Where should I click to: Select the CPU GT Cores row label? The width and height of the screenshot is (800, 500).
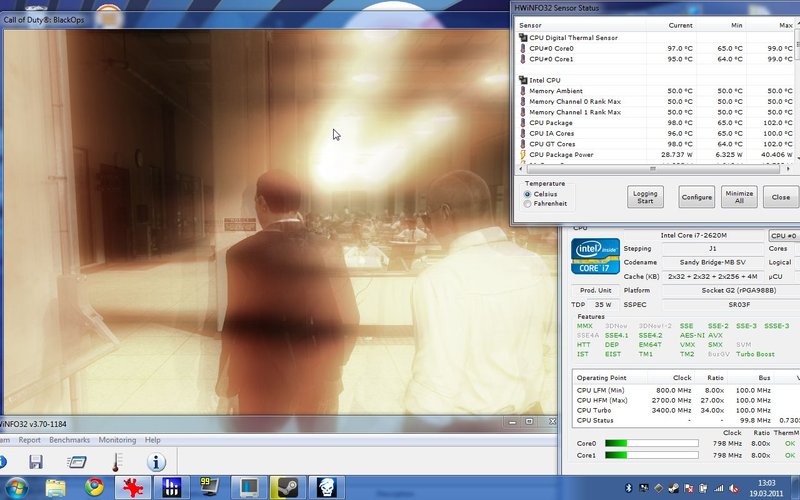pos(552,144)
